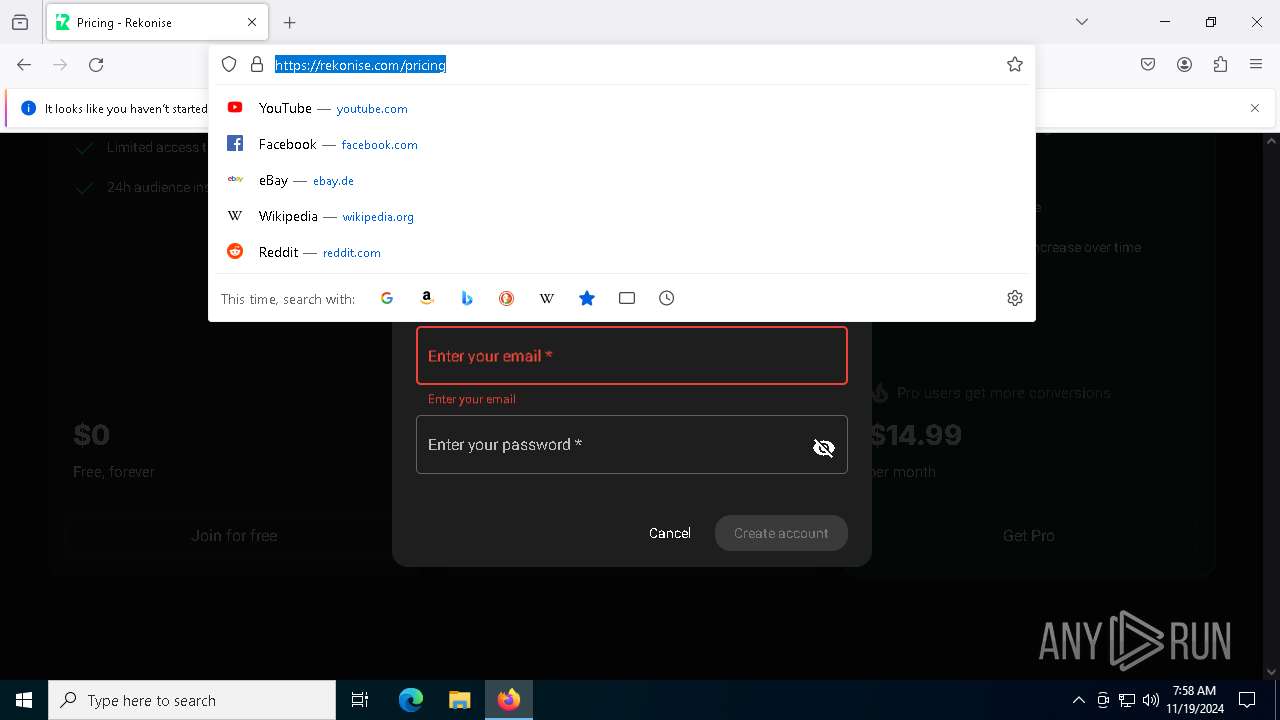Close the Pricing - Rekonise tab
The image size is (1280, 720).
[x=252, y=22]
